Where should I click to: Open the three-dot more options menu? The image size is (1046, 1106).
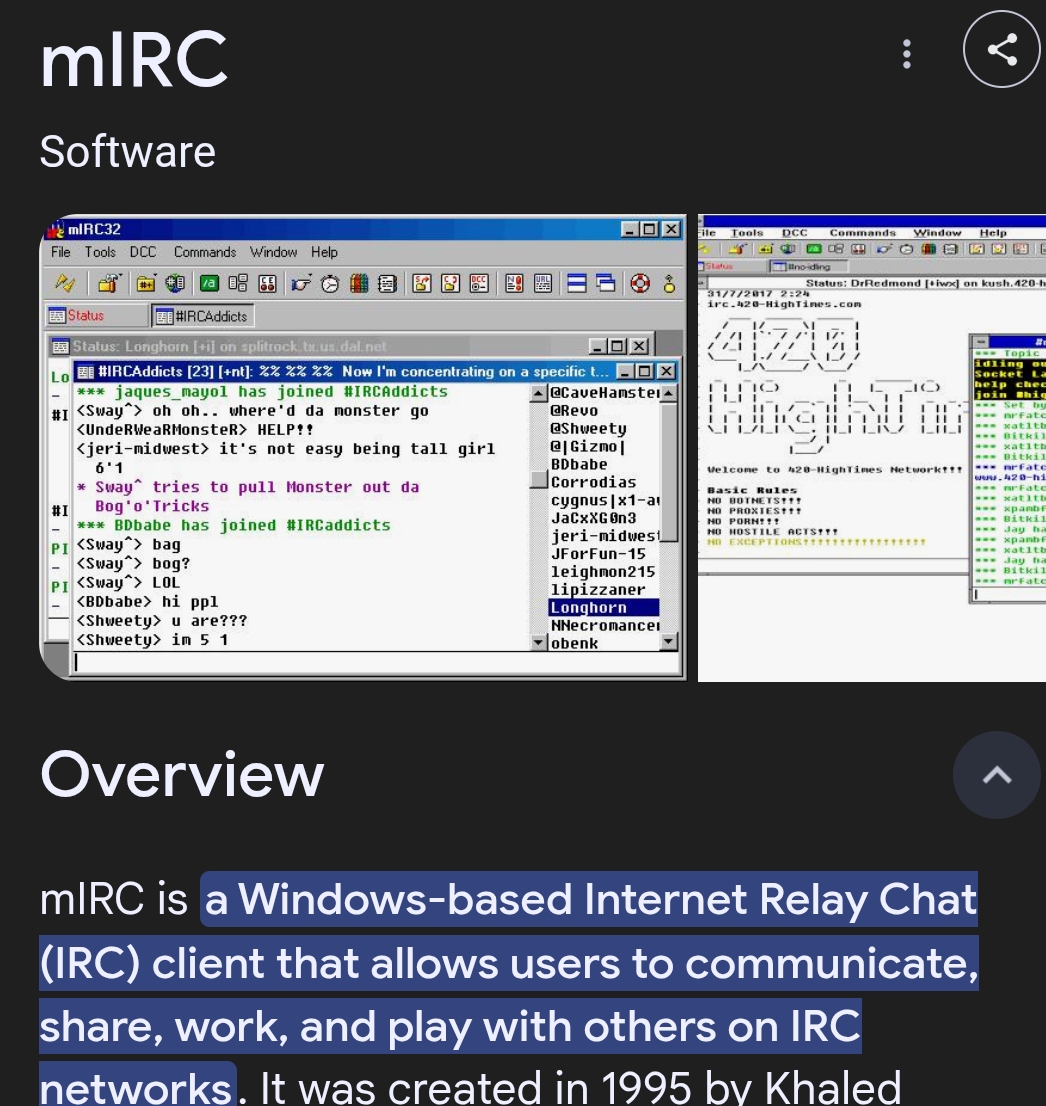(907, 54)
